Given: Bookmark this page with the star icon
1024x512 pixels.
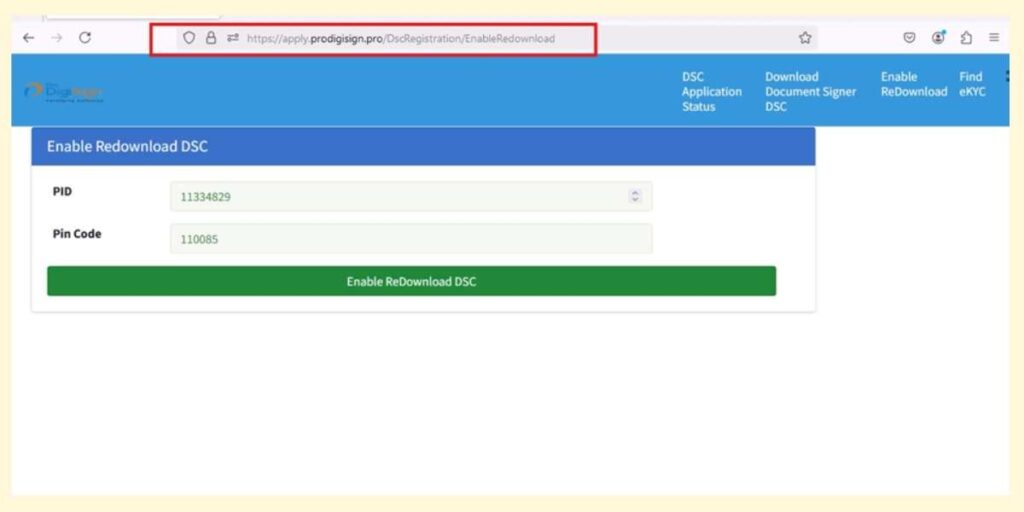Looking at the screenshot, I should (x=805, y=38).
